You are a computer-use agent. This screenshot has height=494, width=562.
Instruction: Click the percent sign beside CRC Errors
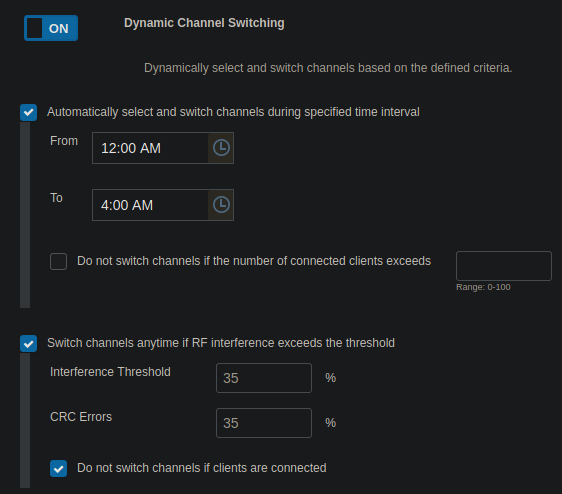[x=330, y=423]
